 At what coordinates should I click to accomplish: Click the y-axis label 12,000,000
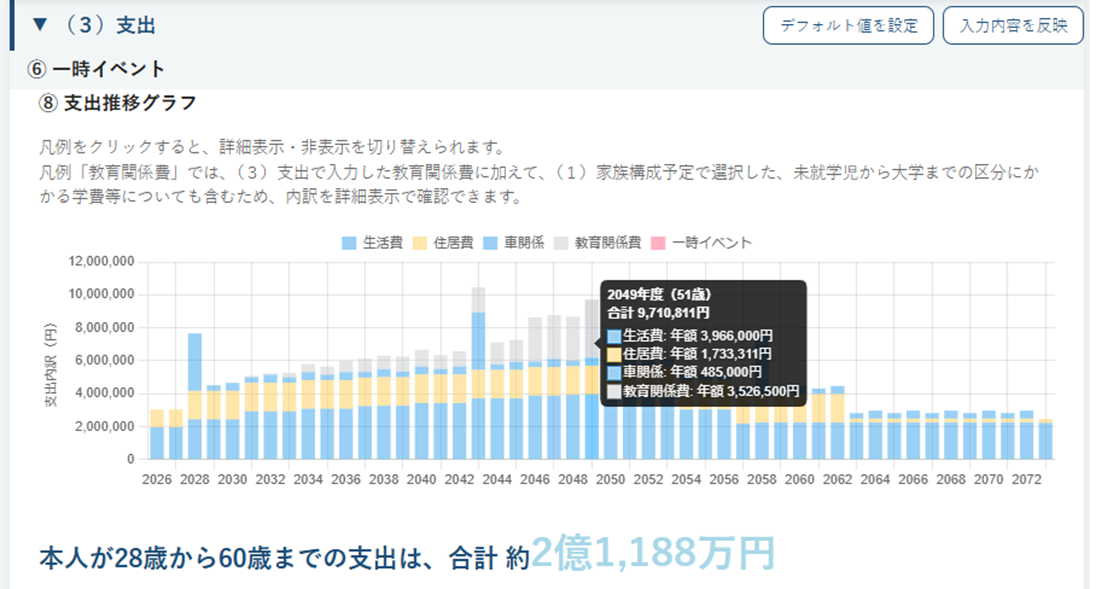(x=101, y=262)
